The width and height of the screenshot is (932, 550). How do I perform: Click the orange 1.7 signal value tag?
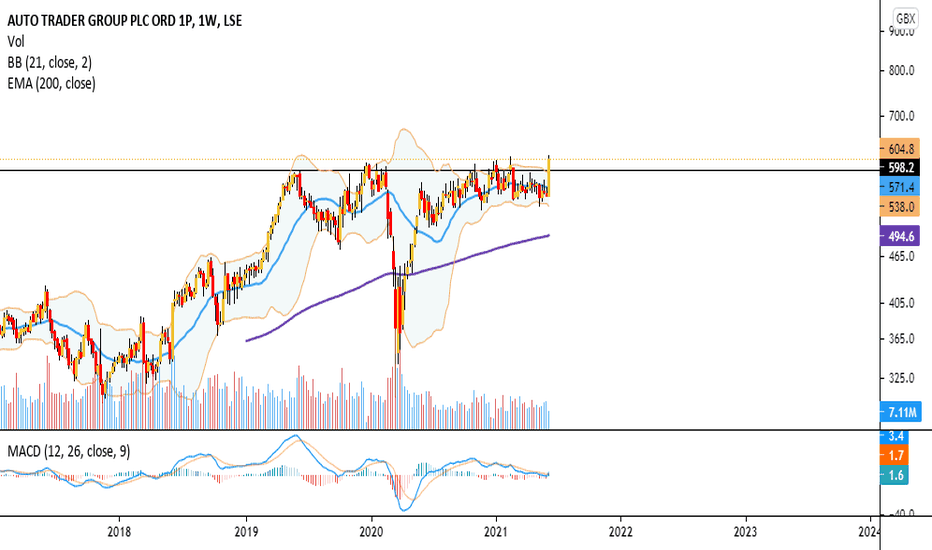894,455
